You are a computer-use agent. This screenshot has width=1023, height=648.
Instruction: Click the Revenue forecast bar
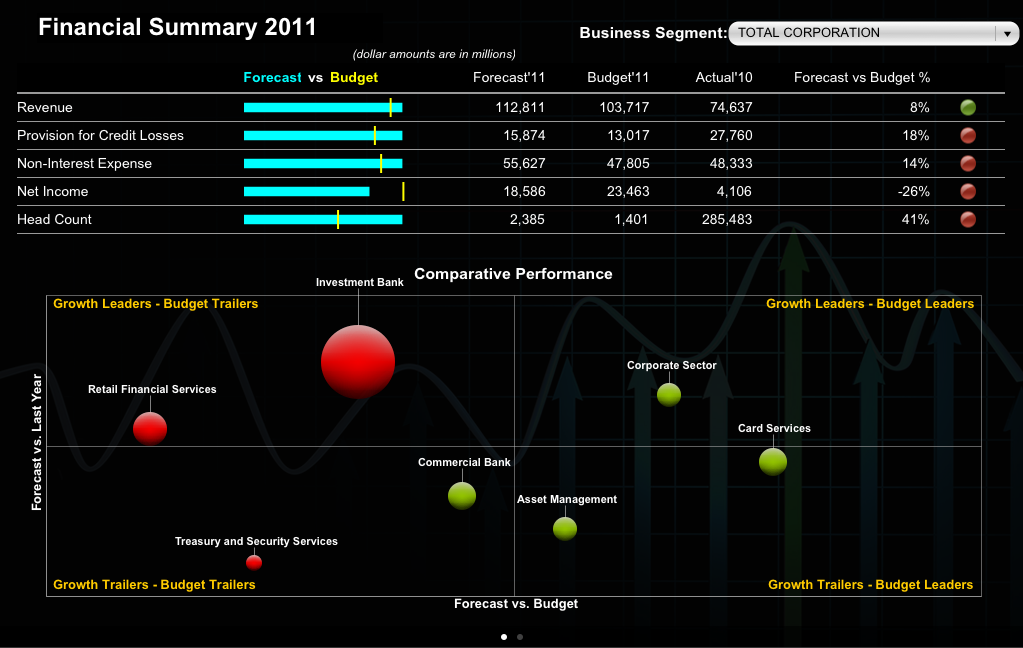(322, 107)
